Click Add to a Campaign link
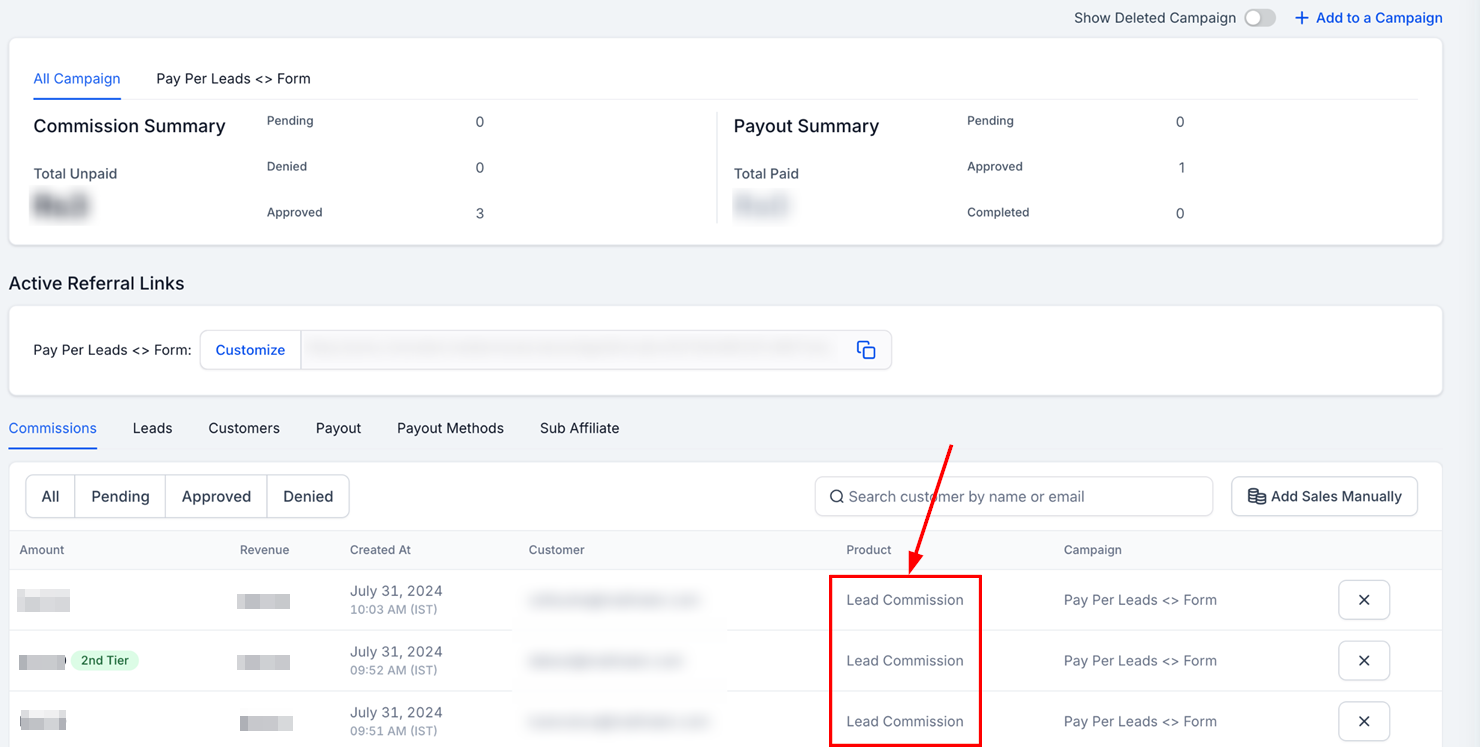Screen dimensions: 1480x747 (x=1379, y=18)
